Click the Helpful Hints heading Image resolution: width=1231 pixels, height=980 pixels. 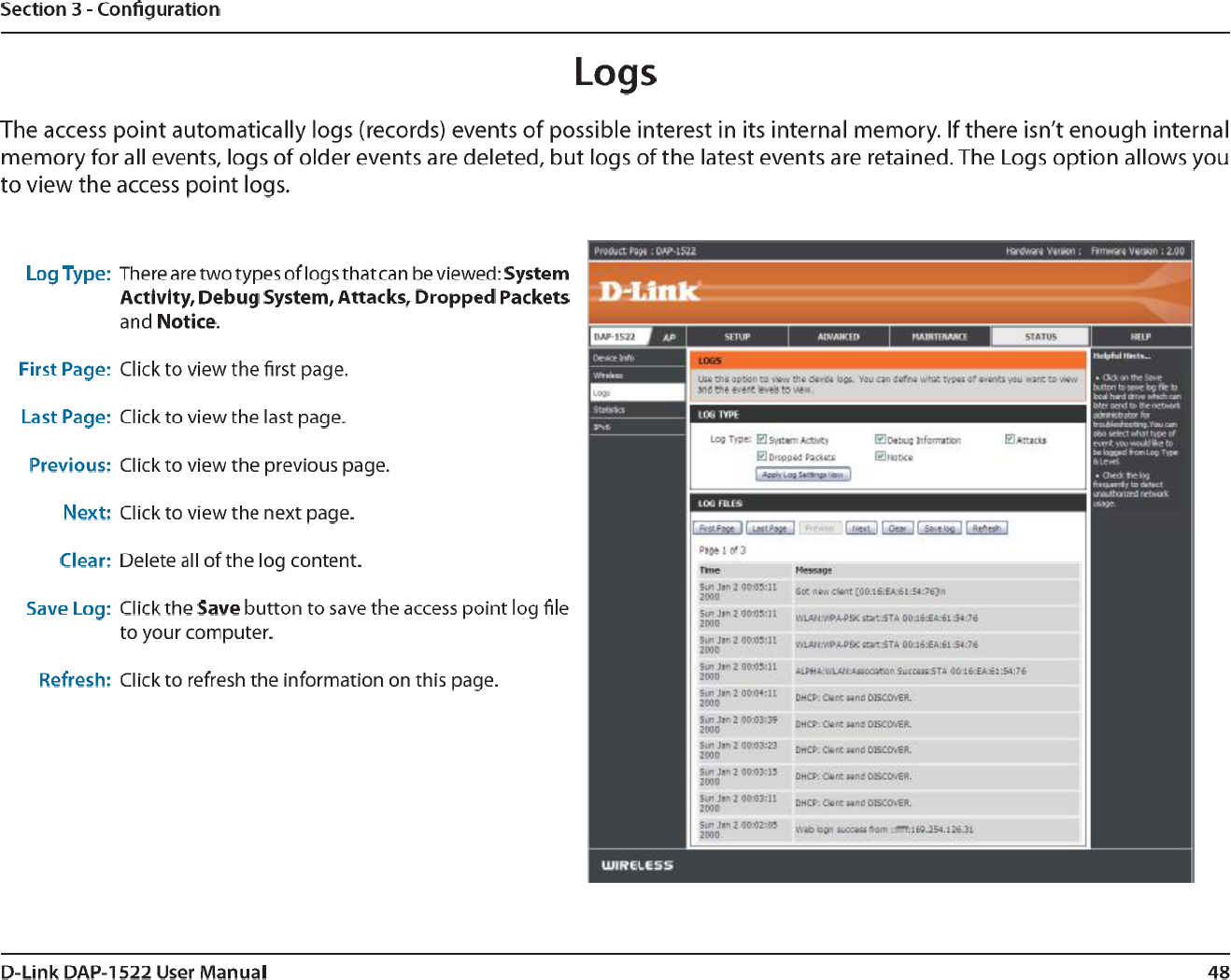coord(1122,356)
